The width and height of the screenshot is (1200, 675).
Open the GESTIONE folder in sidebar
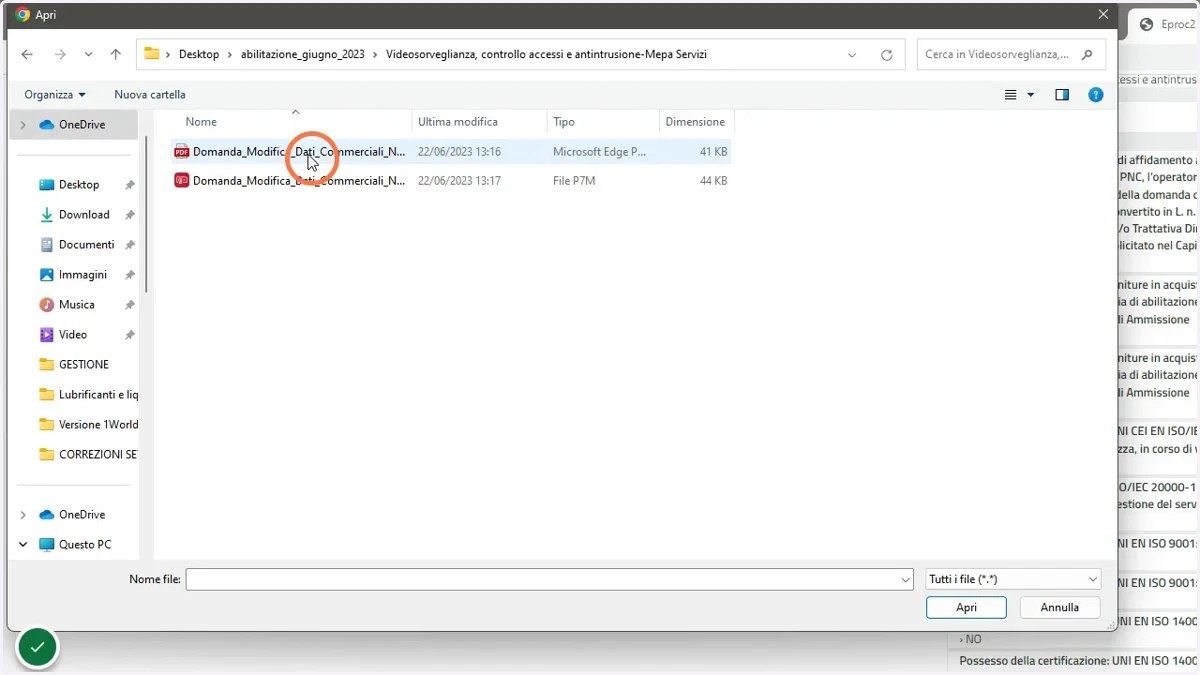84,365
